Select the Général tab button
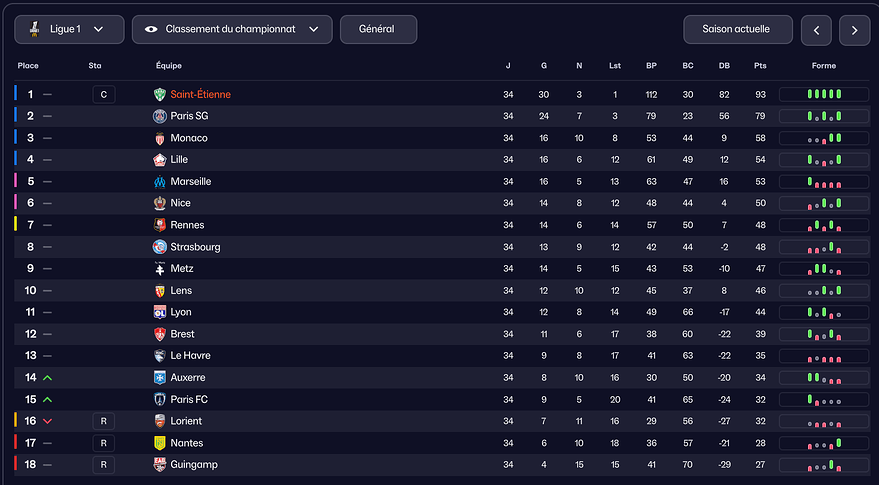Screen dimensions: 879x485 (378, 30)
